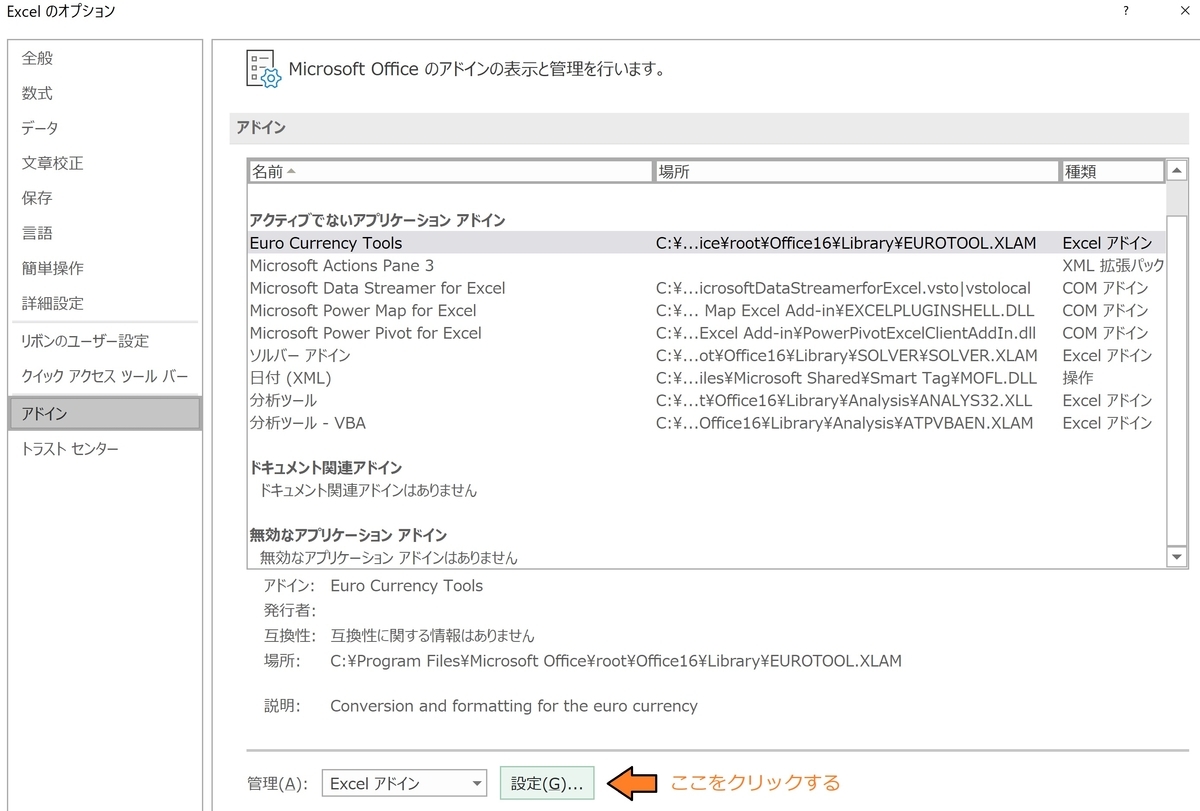Select 保存 in the options sidebar

(x=37, y=198)
